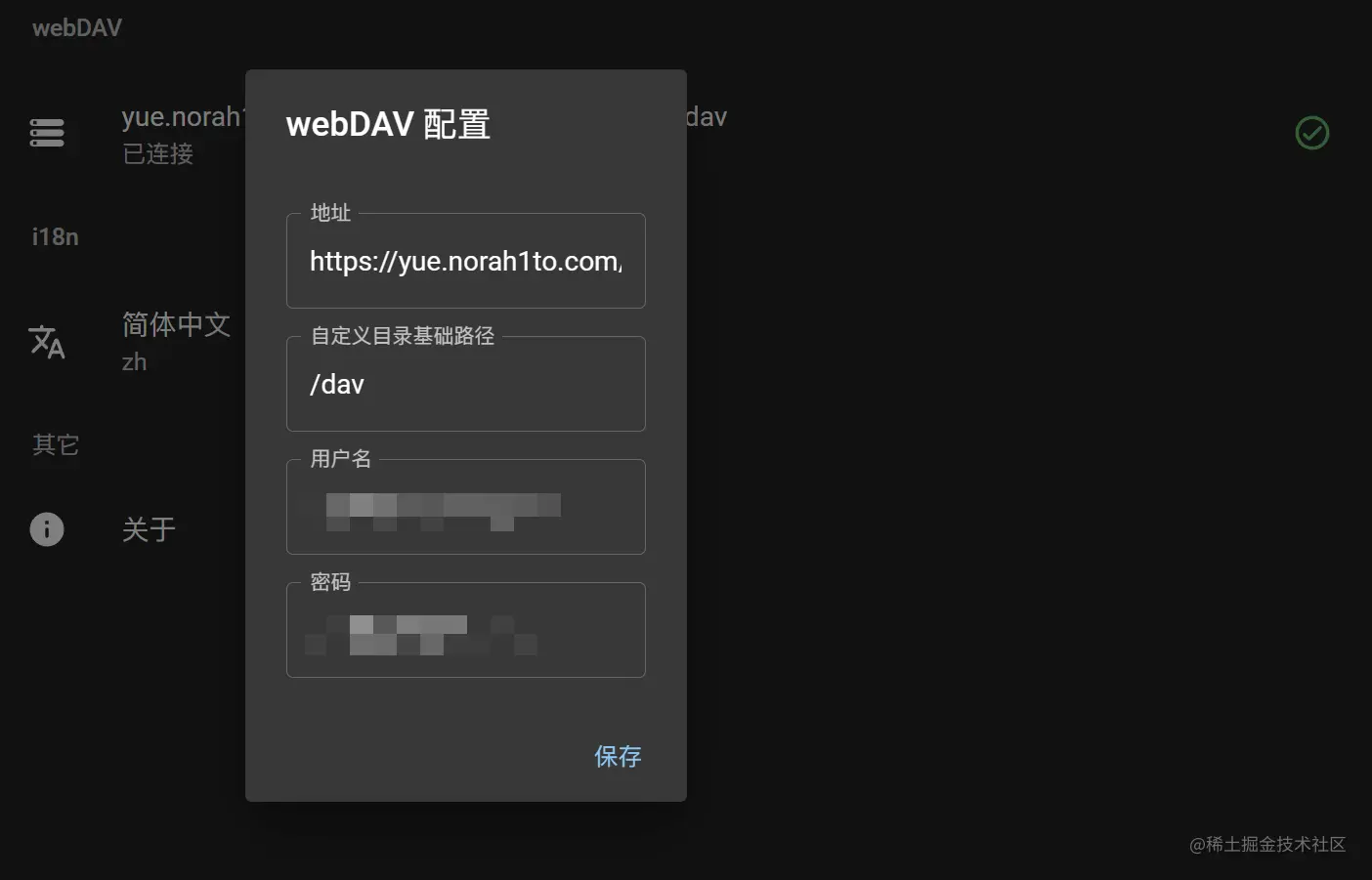Click the 地址 field label
Viewport: 1372px width, 880px height.
point(330,213)
